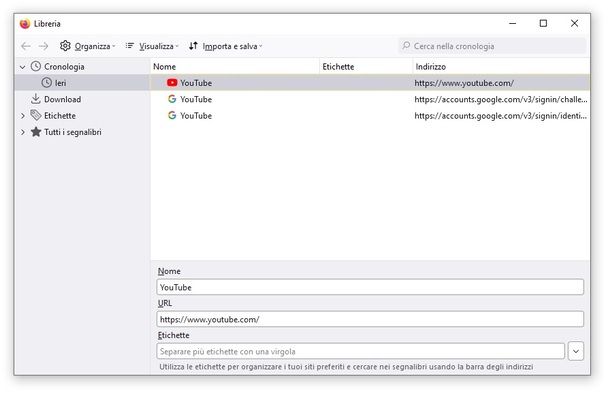Sort by the Etichette column header
The height and width of the screenshot is (398, 610).
[366, 67]
